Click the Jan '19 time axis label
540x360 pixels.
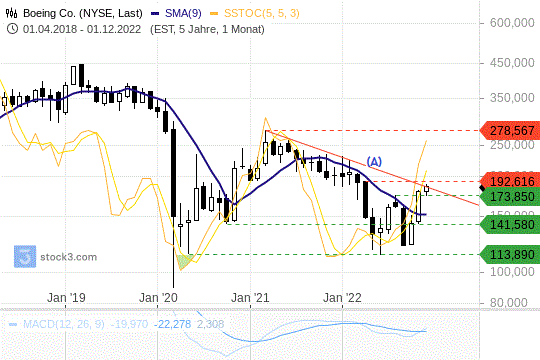click(x=66, y=298)
